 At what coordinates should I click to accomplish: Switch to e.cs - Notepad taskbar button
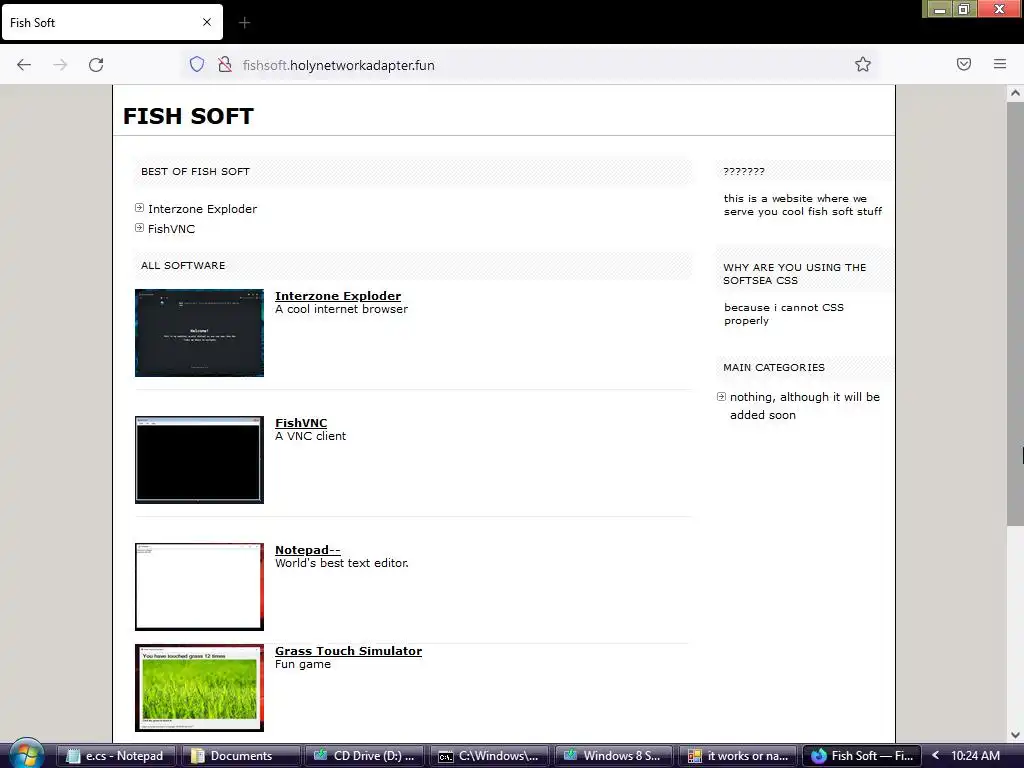tap(116, 756)
